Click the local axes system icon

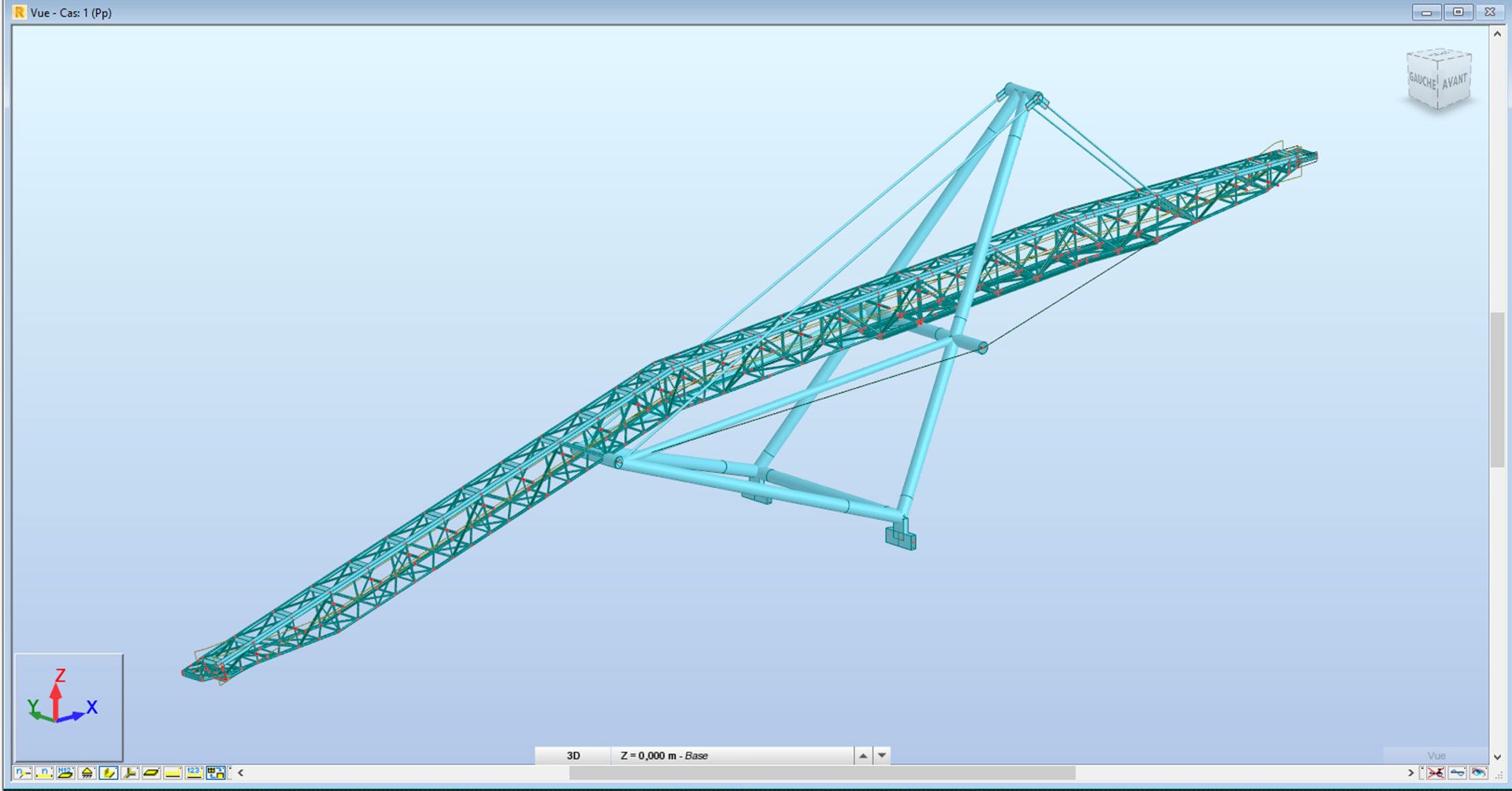click(x=130, y=773)
